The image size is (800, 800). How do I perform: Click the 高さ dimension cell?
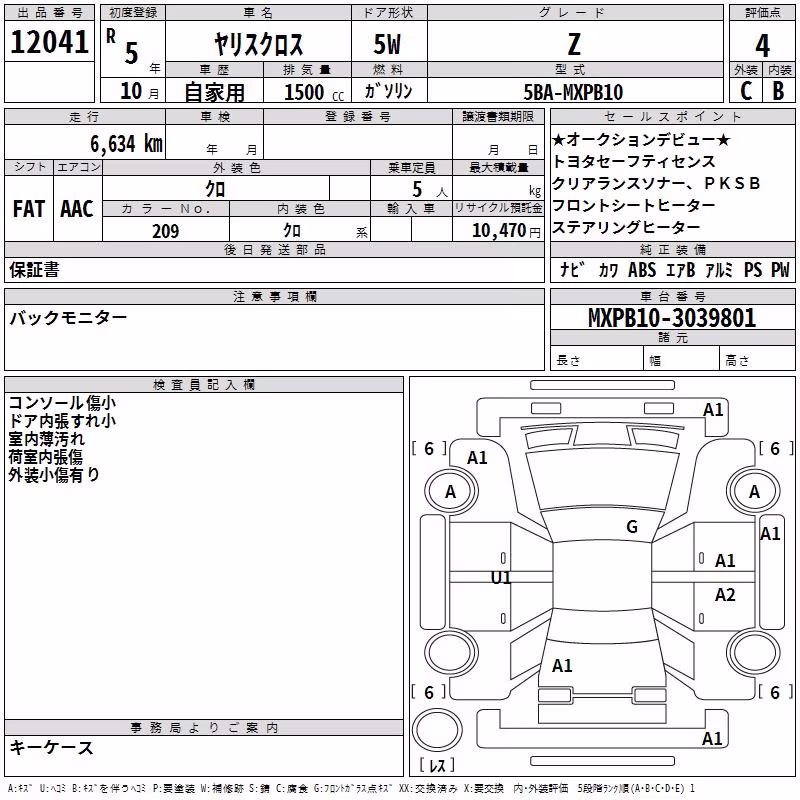click(x=757, y=358)
